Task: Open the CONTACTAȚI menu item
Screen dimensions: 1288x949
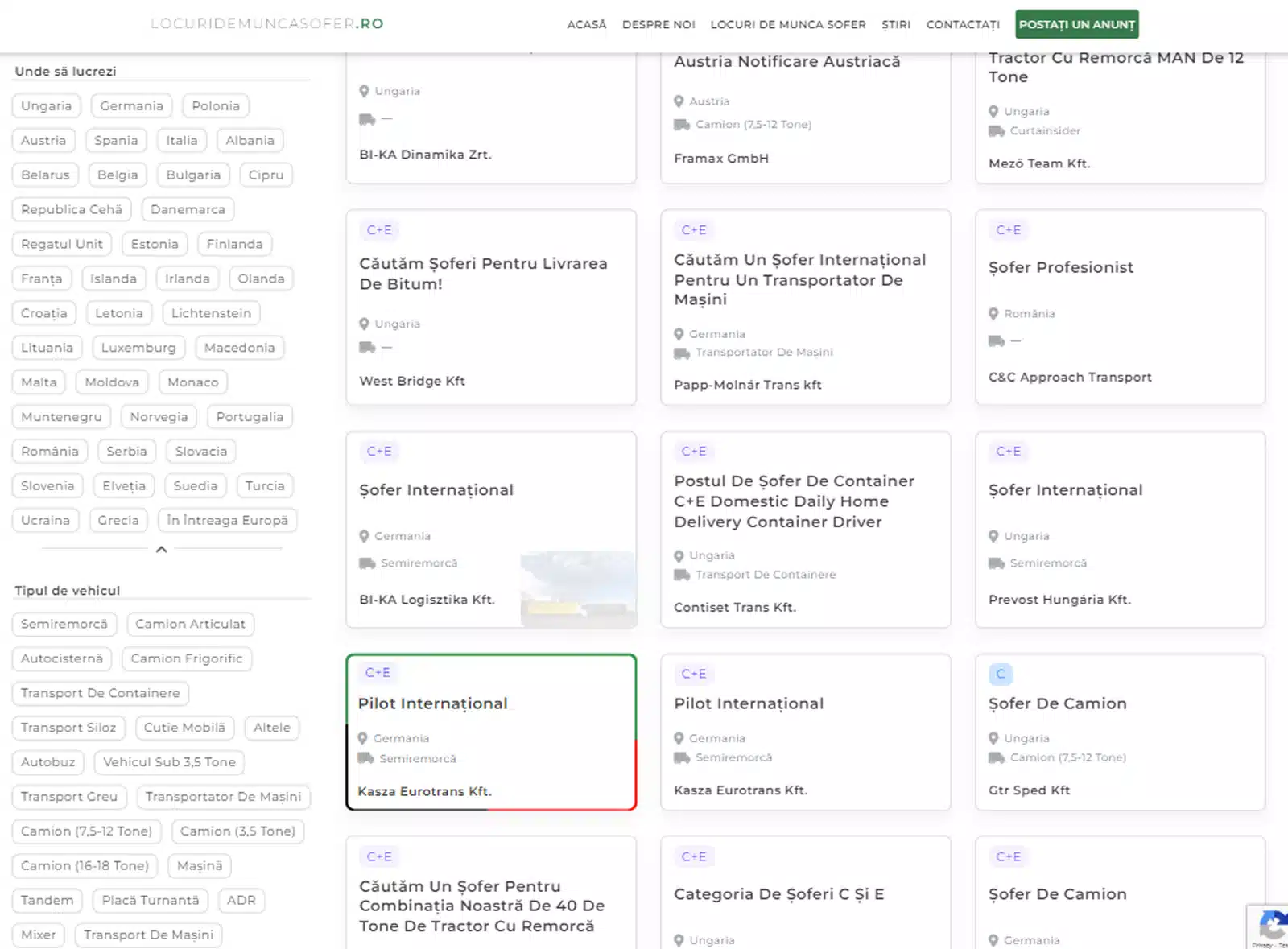Action: pyautogui.click(x=963, y=25)
